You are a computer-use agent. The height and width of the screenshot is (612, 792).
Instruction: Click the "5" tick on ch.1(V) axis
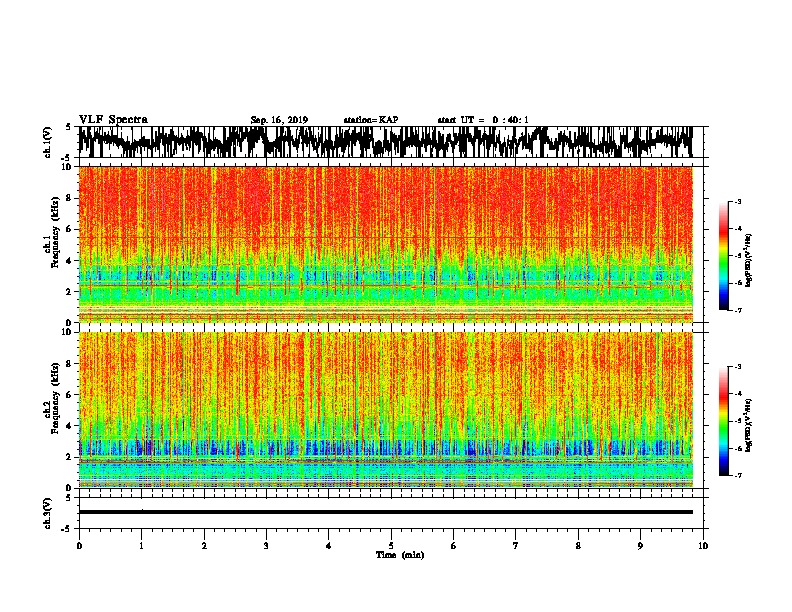coord(69,127)
